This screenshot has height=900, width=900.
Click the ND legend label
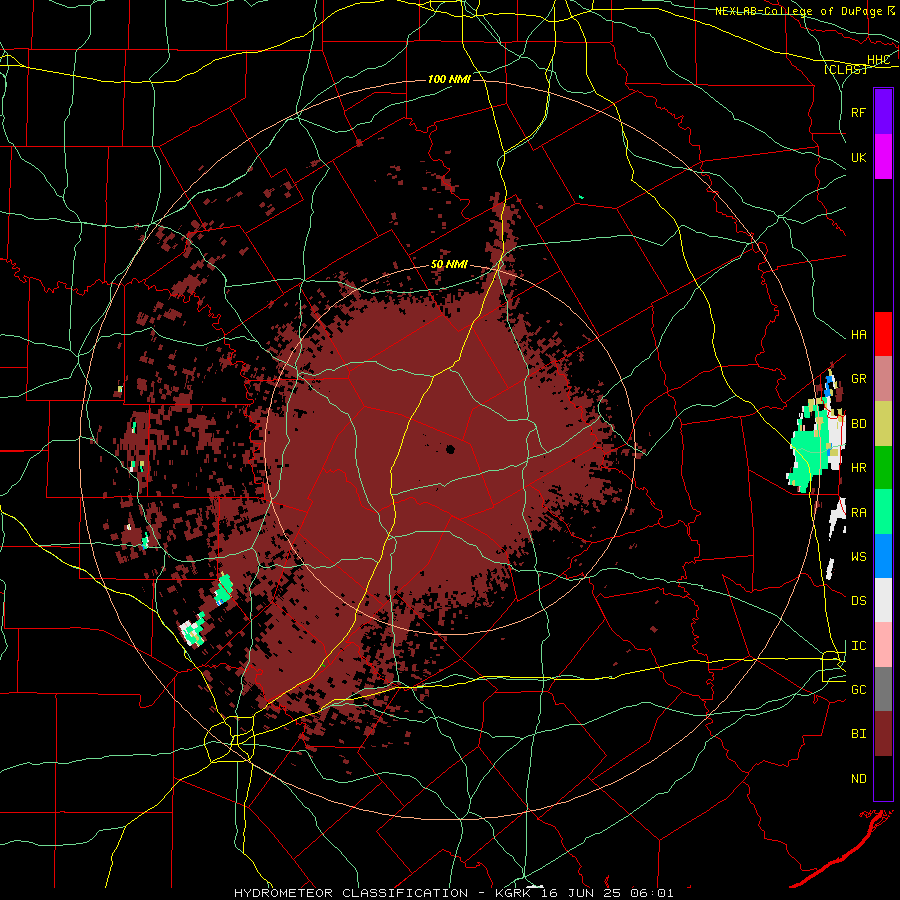coord(858,779)
